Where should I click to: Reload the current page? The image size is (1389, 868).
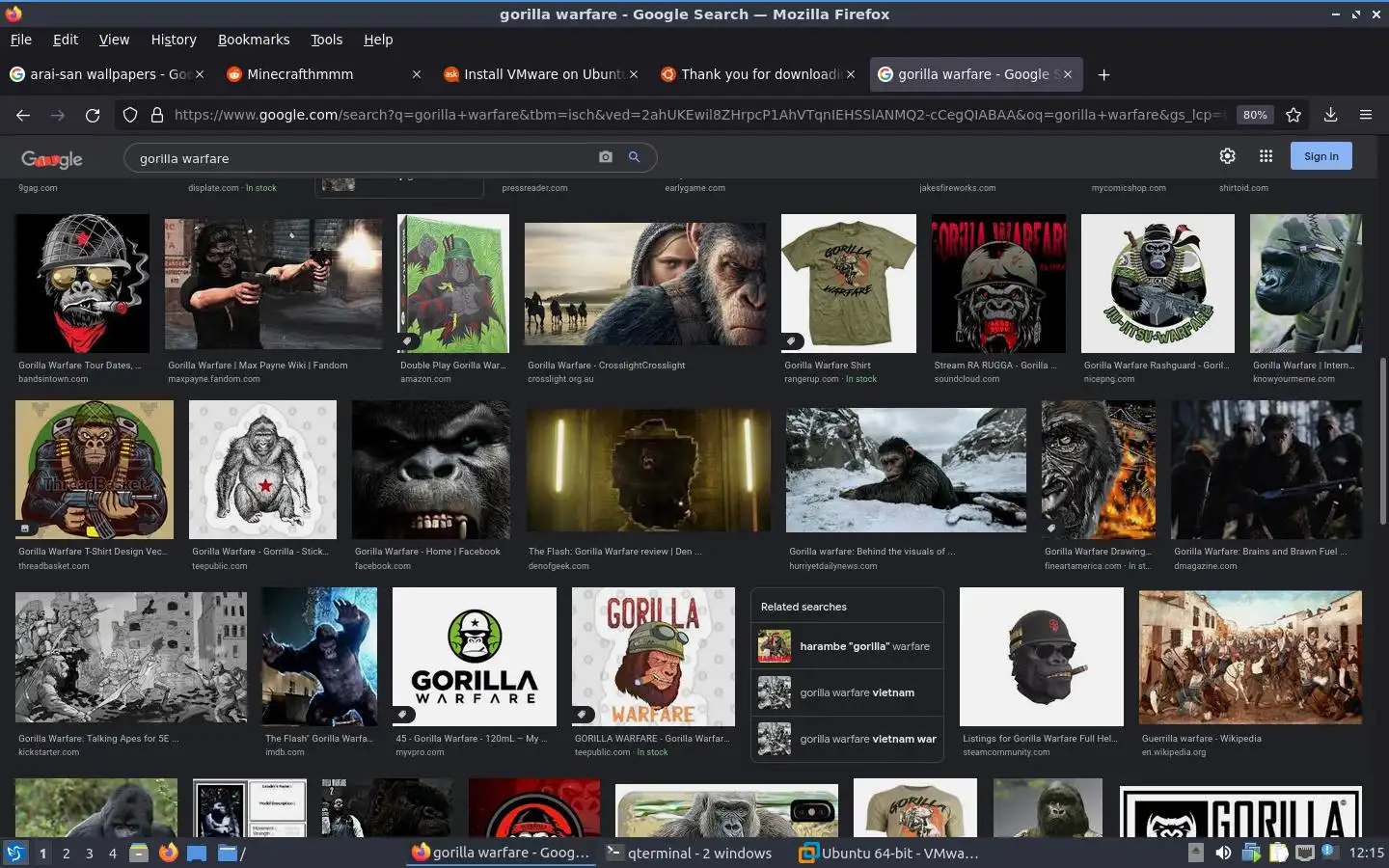[x=93, y=115]
